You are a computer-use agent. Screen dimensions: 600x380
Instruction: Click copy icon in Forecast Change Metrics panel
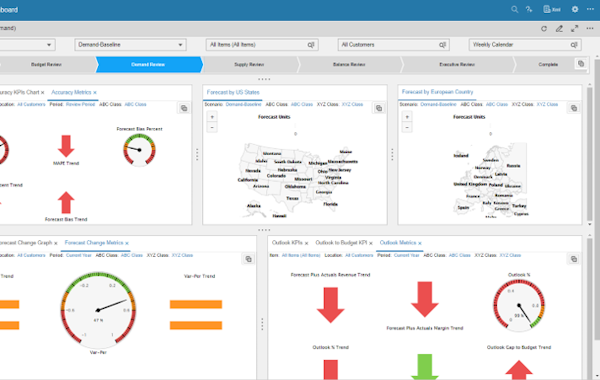click(x=248, y=259)
